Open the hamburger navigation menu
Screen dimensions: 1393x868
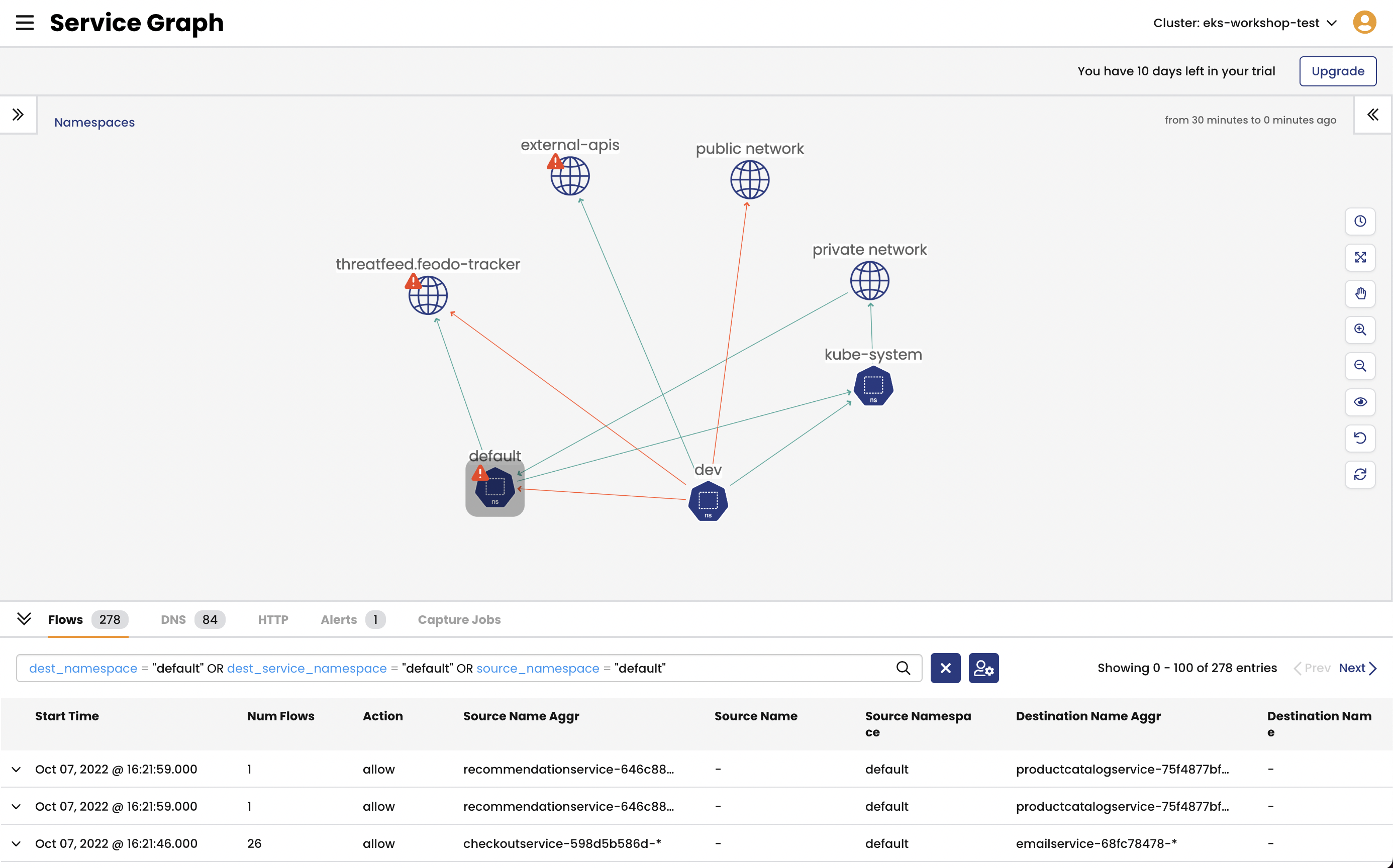click(x=25, y=23)
